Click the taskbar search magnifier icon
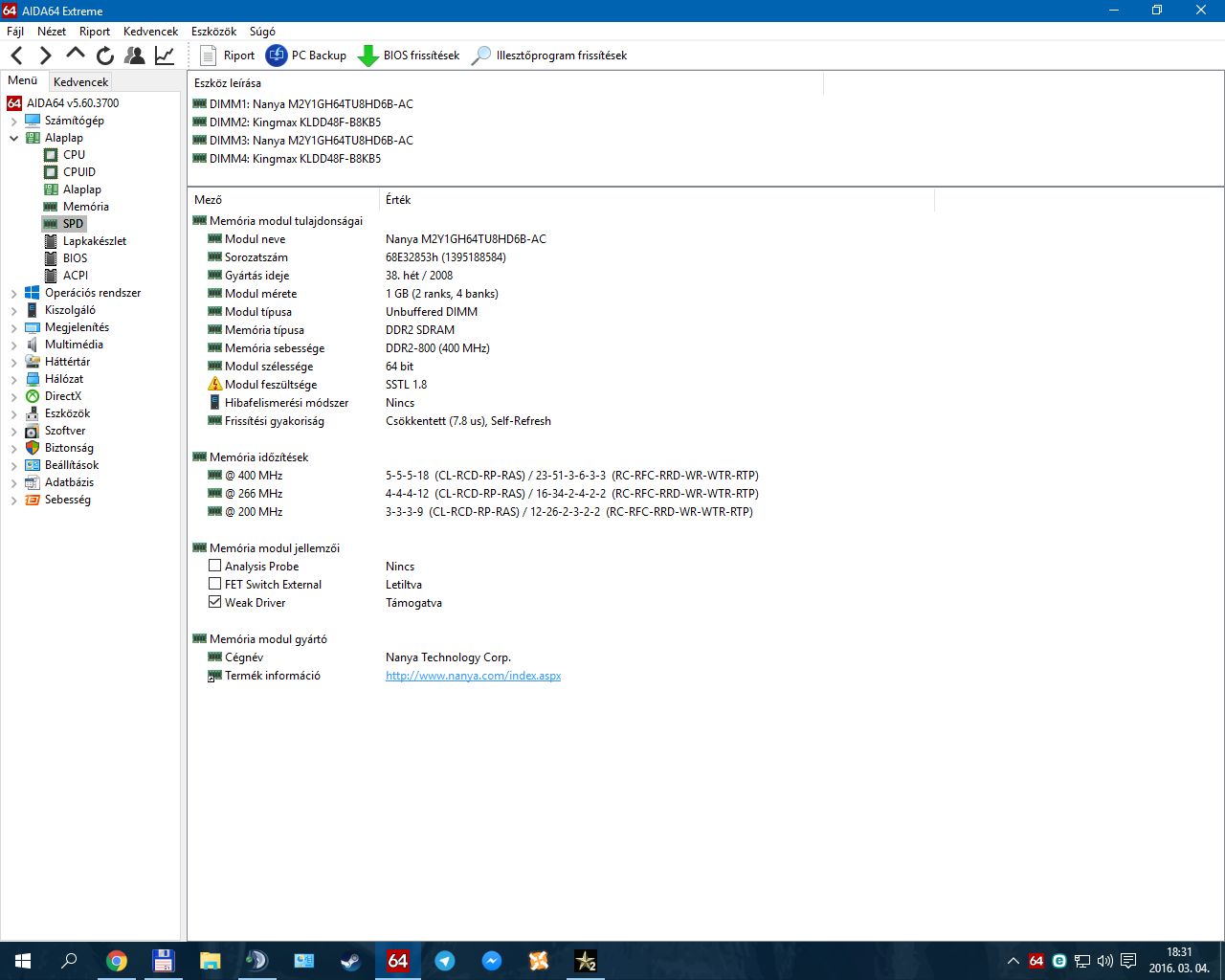The width and height of the screenshot is (1225, 980). tap(69, 961)
